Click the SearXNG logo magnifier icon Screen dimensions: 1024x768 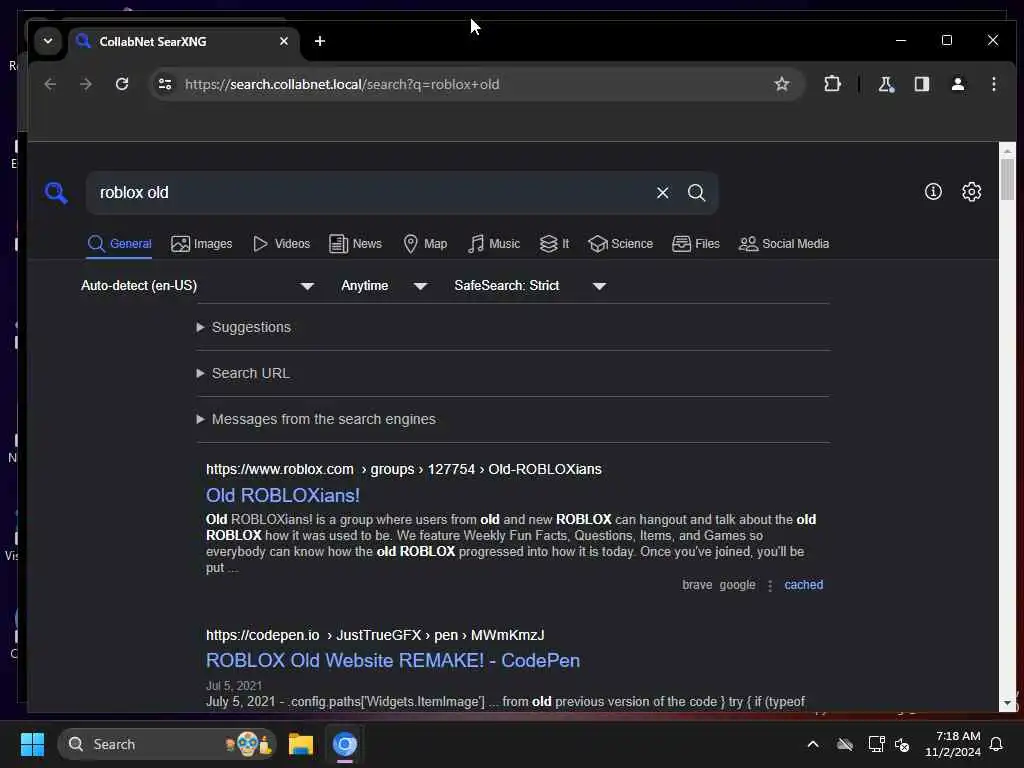click(x=56, y=193)
